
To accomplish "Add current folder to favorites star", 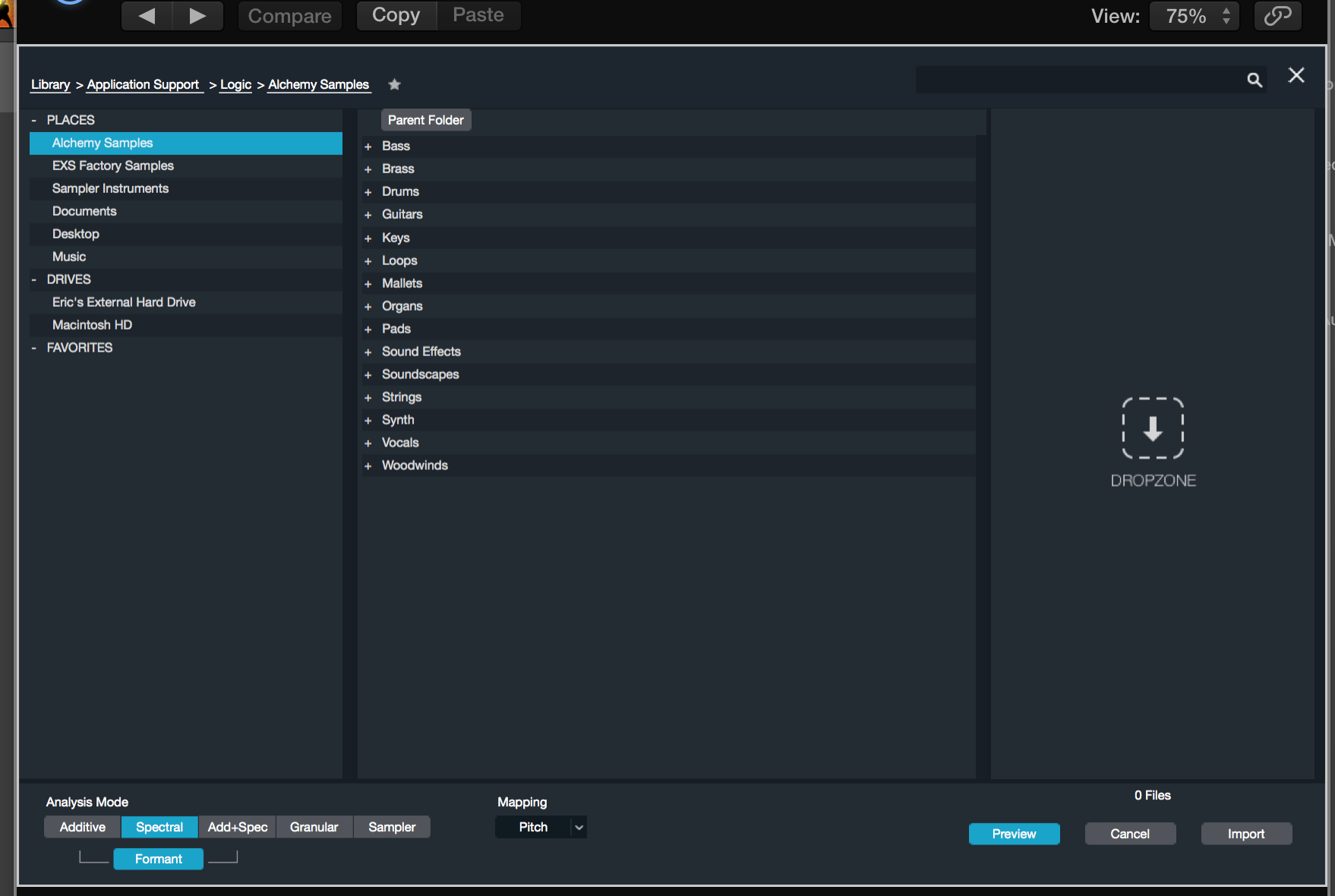I will tap(394, 84).
